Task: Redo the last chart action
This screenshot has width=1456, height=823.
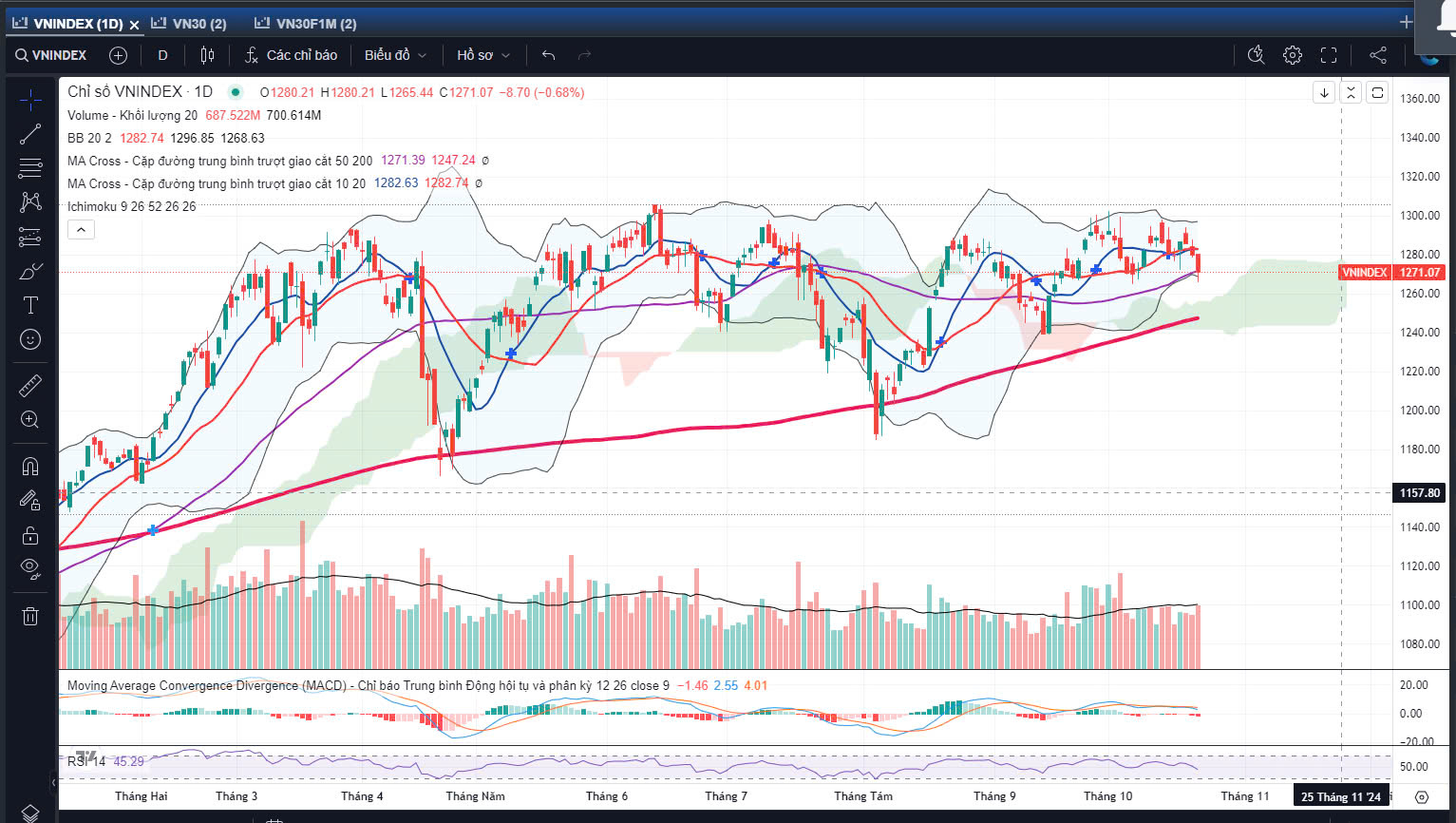Action: pyautogui.click(x=584, y=55)
